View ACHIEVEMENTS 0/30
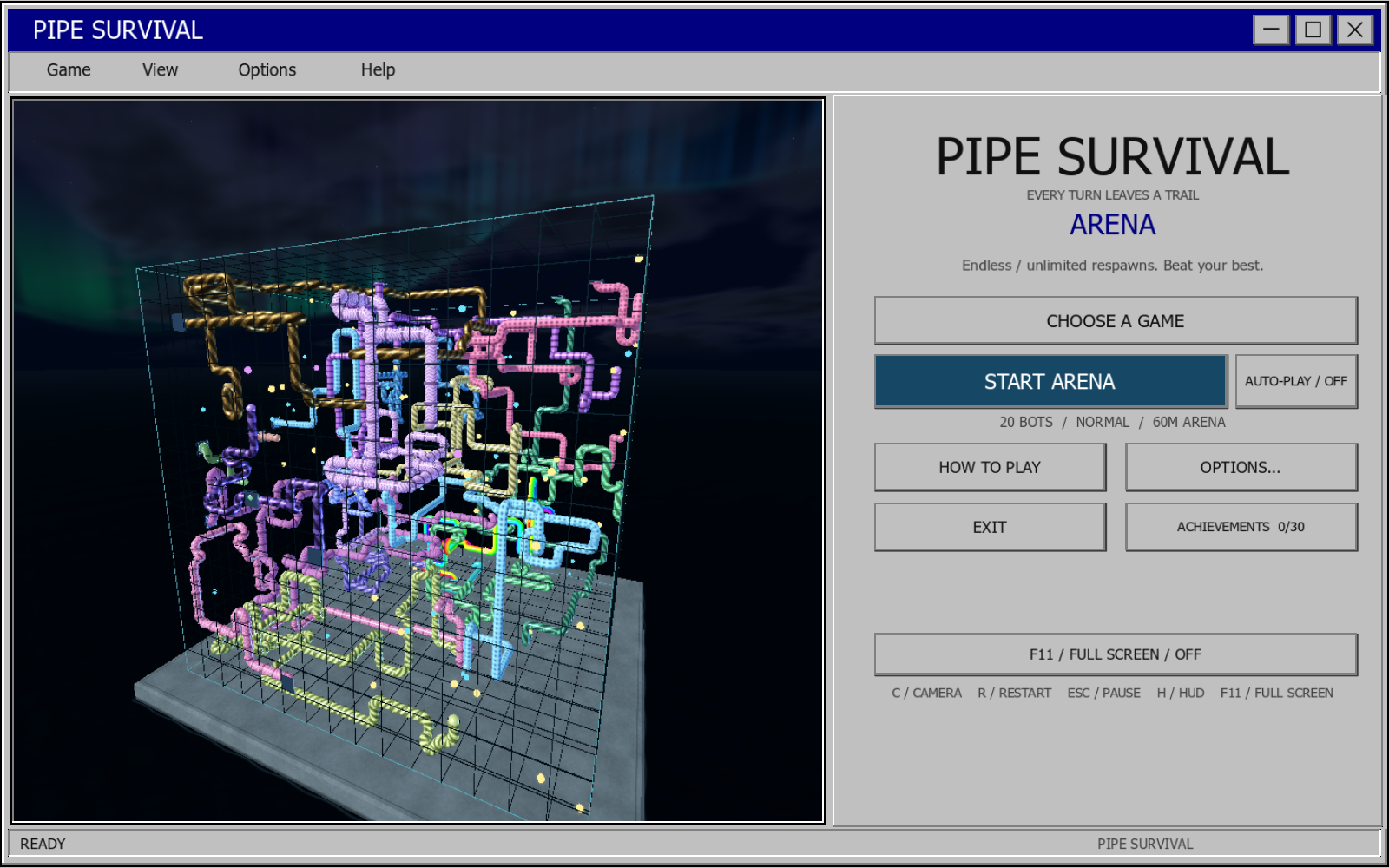This screenshot has width=1389, height=868. (1241, 528)
